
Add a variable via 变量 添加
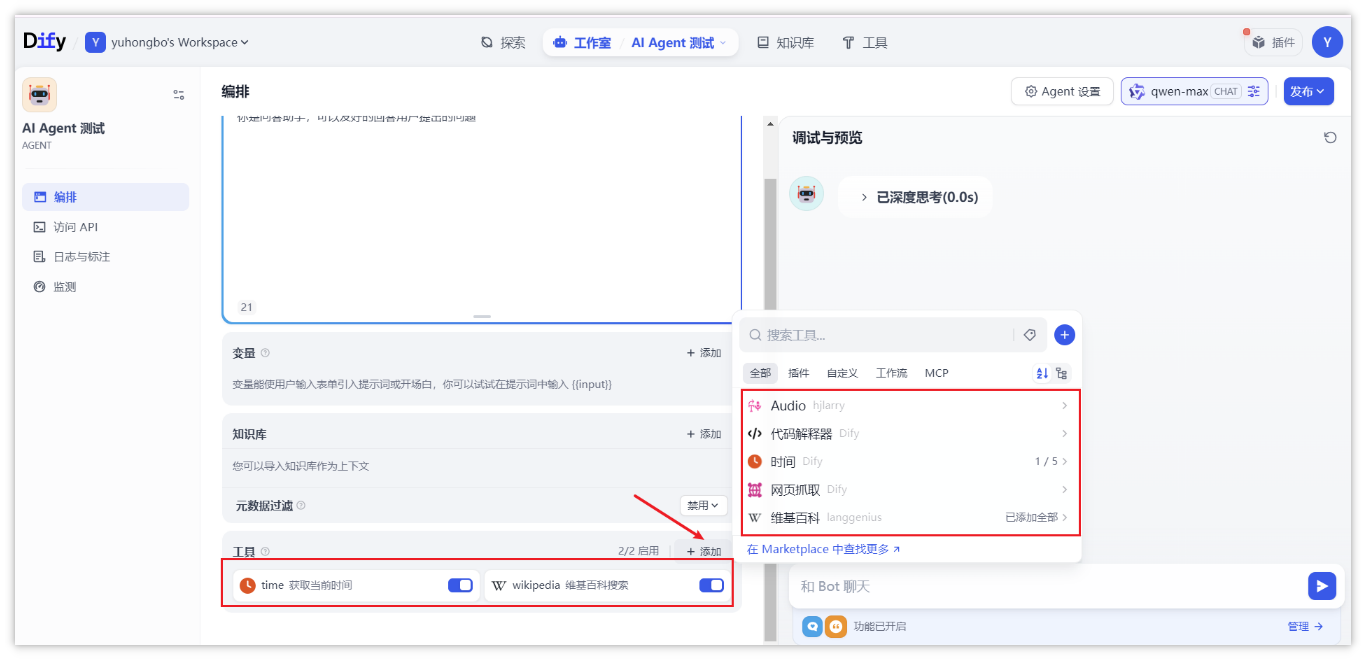(704, 353)
